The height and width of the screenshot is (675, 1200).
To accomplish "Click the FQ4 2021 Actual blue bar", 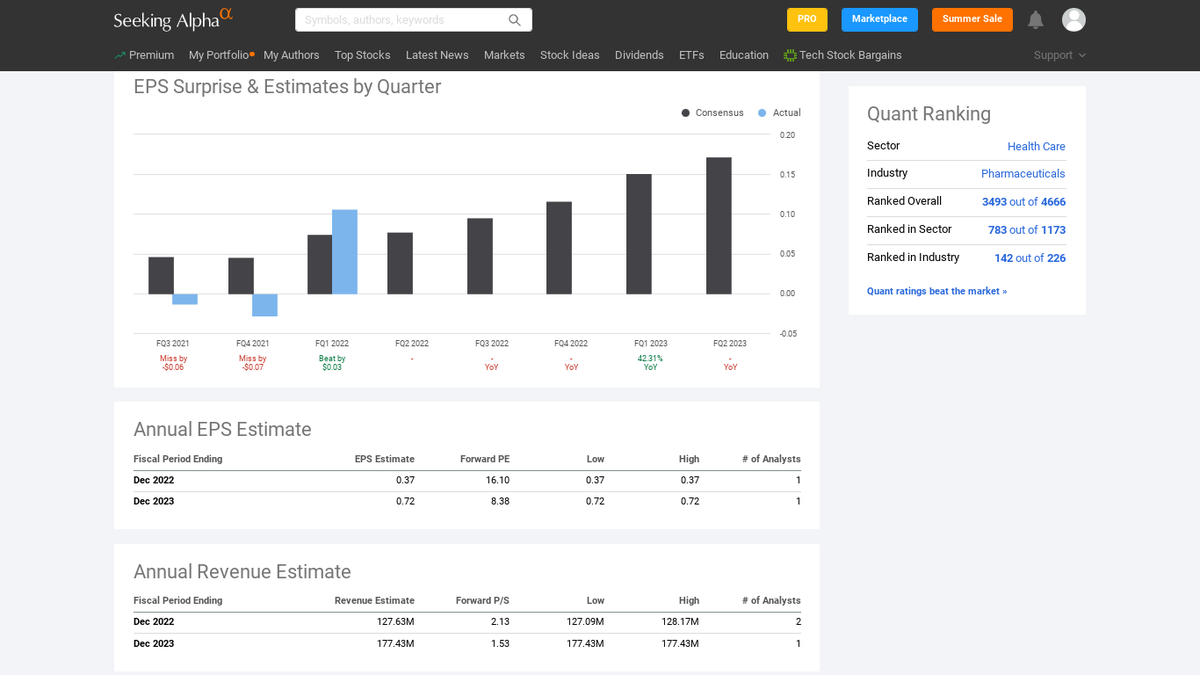I will [265, 305].
